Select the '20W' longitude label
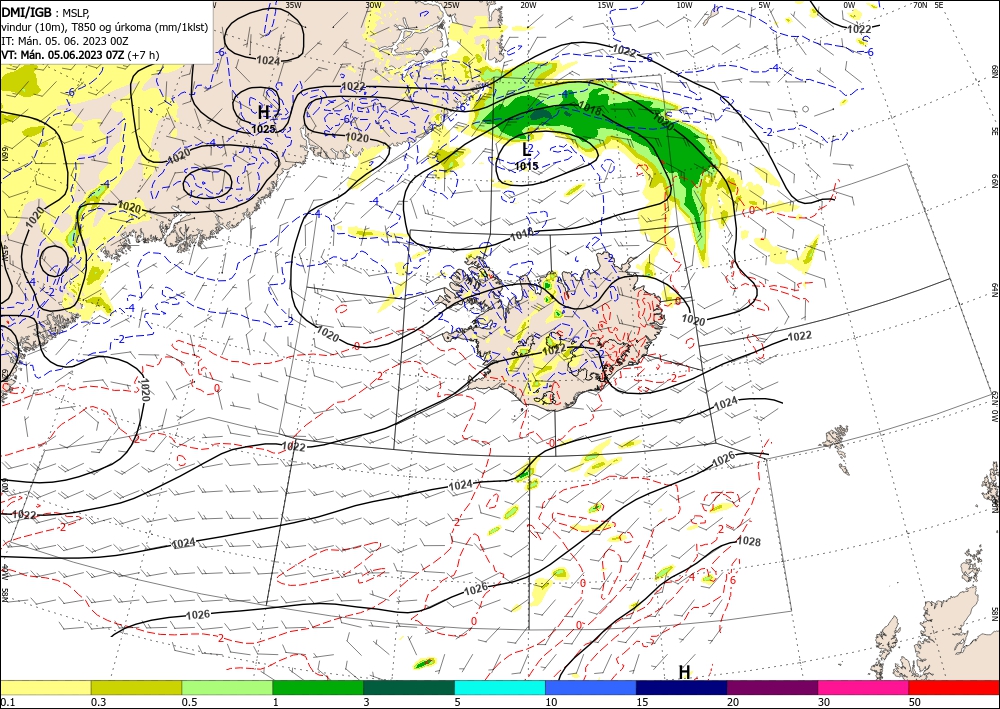The image size is (1000, 709). [x=528, y=5]
